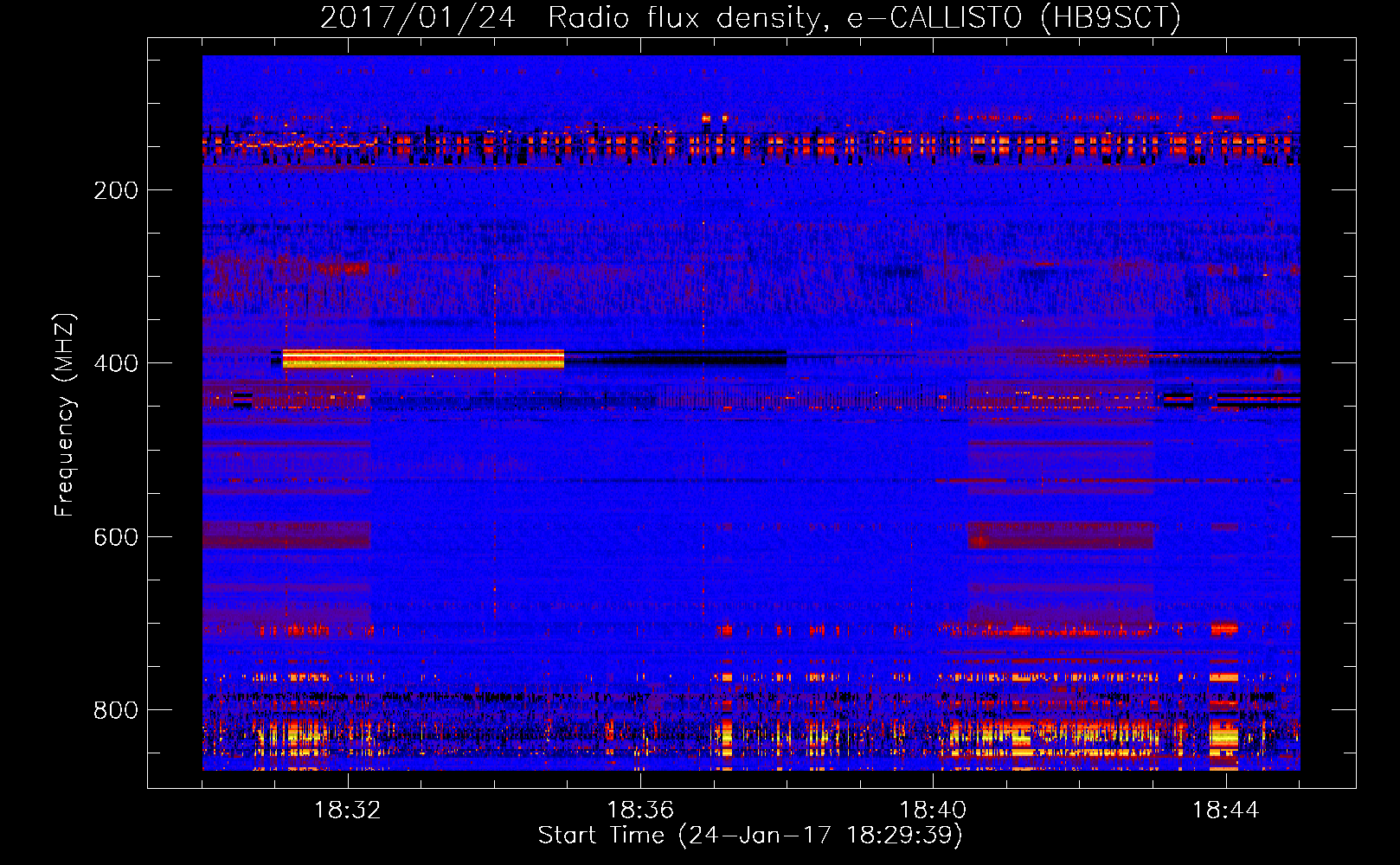1400x865 pixels.
Task: Click the "Start Time (24-Jan-17 18:29:39)" axis label
Action: coord(750,836)
